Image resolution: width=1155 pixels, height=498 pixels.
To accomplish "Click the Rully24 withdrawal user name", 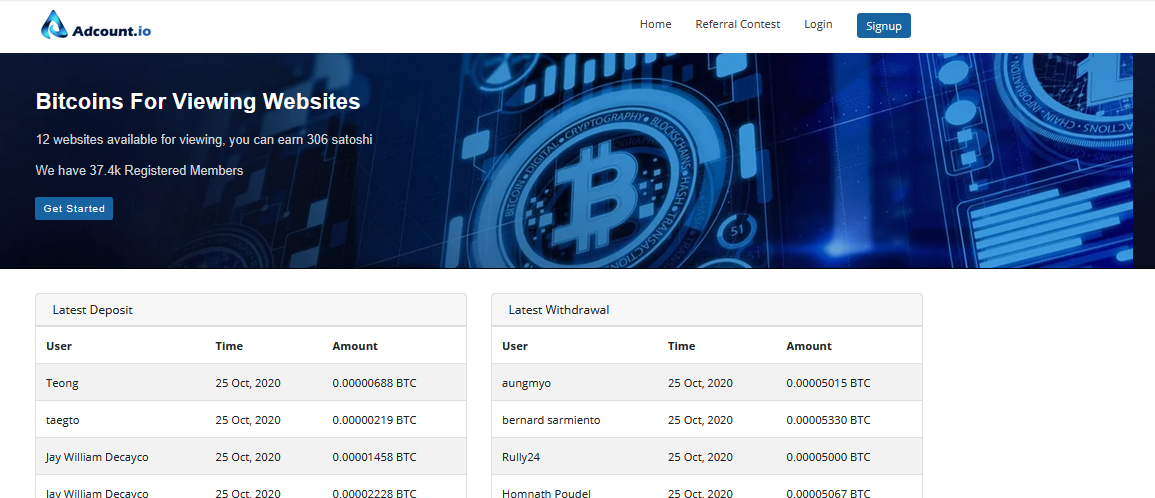I will [523, 457].
